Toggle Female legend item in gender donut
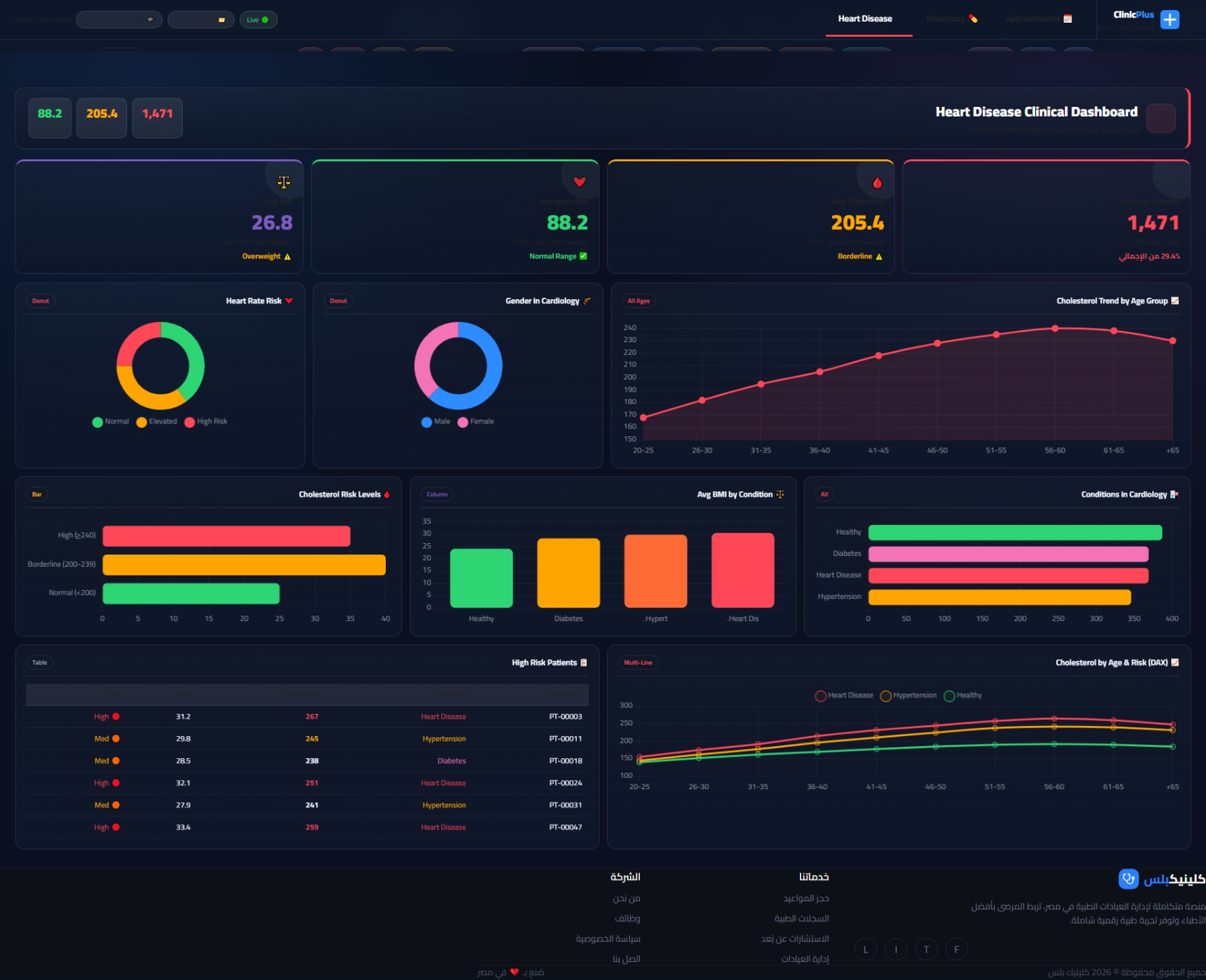 (x=476, y=421)
